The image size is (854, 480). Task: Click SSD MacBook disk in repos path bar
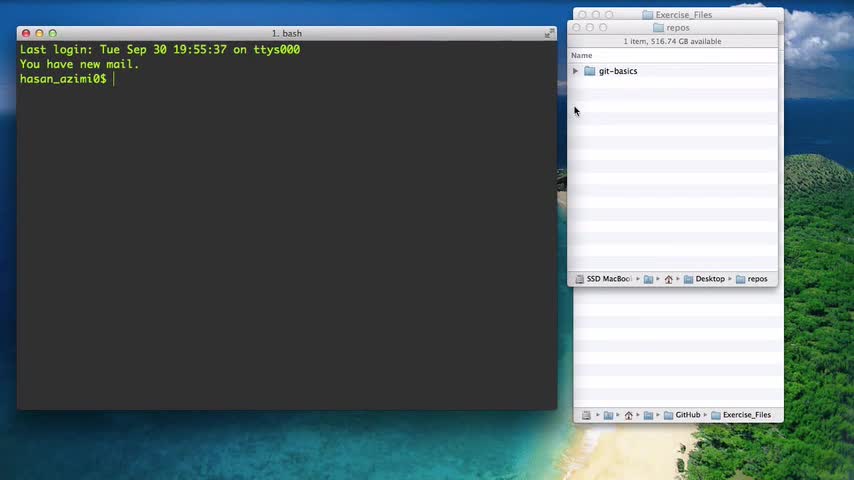click(603, 279)
